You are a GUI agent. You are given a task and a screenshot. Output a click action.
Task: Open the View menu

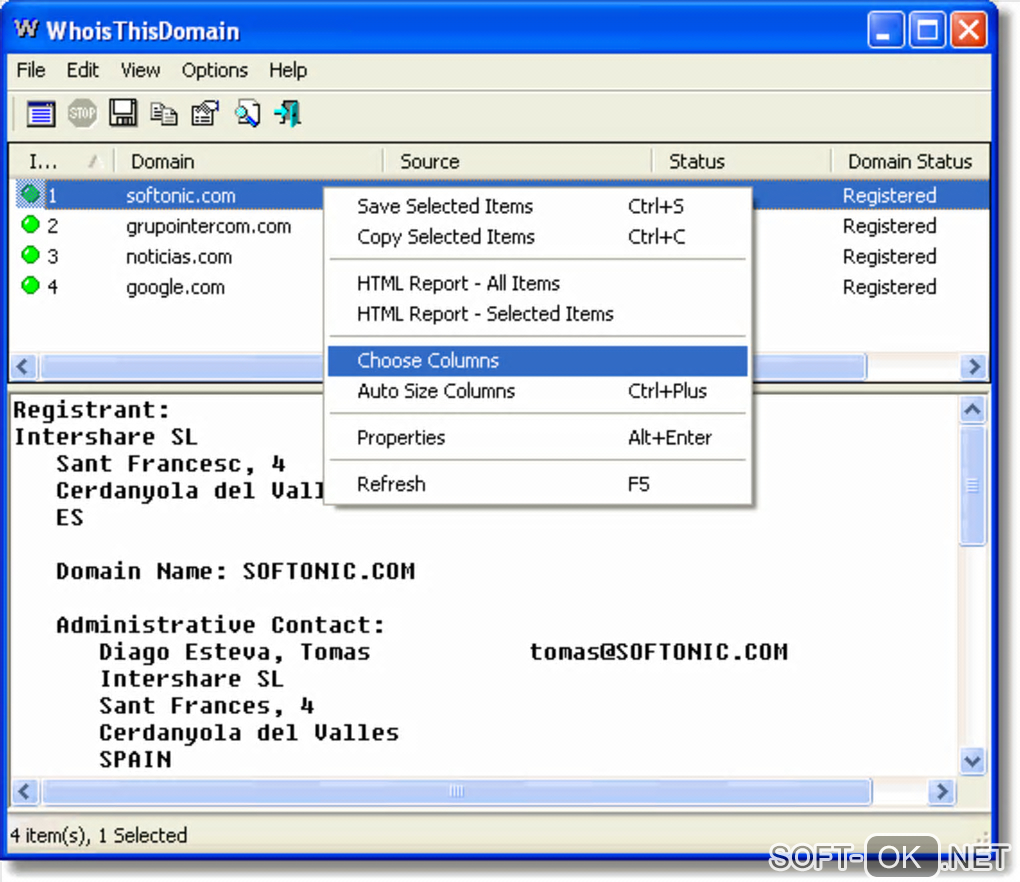point(140,70)
